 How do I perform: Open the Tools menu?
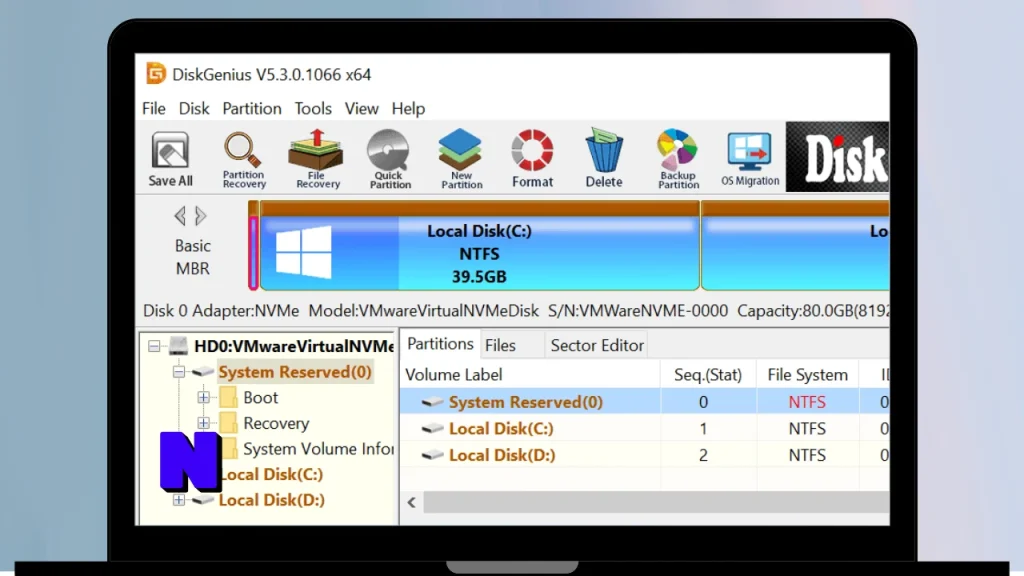[x=313, y=108]
